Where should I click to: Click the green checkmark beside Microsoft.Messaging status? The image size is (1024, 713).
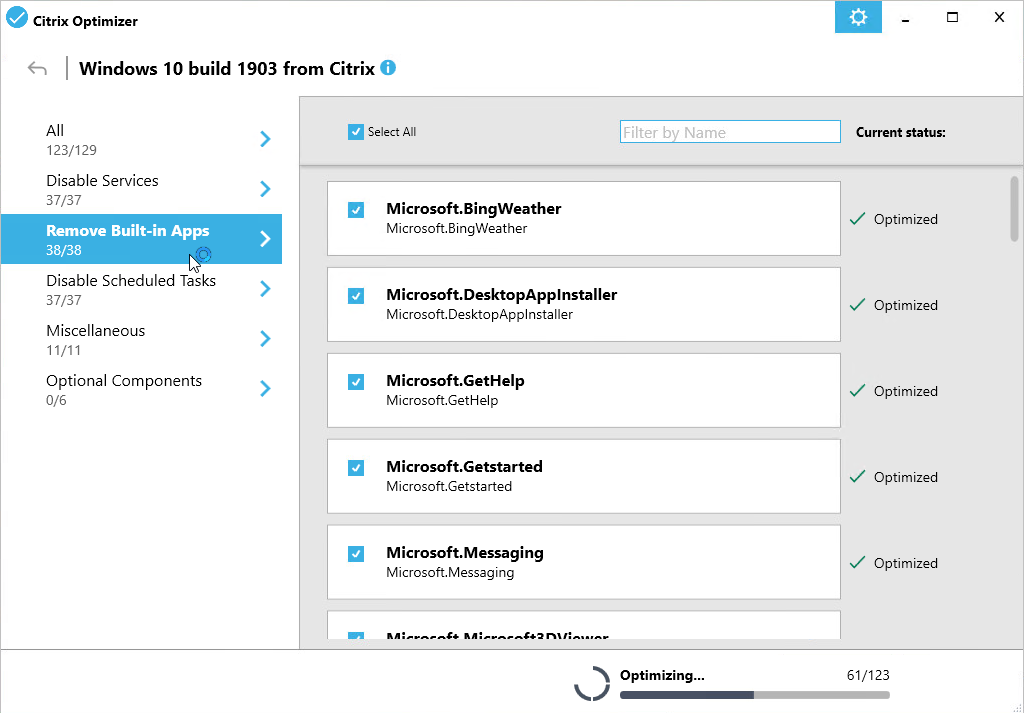[857, 563]
